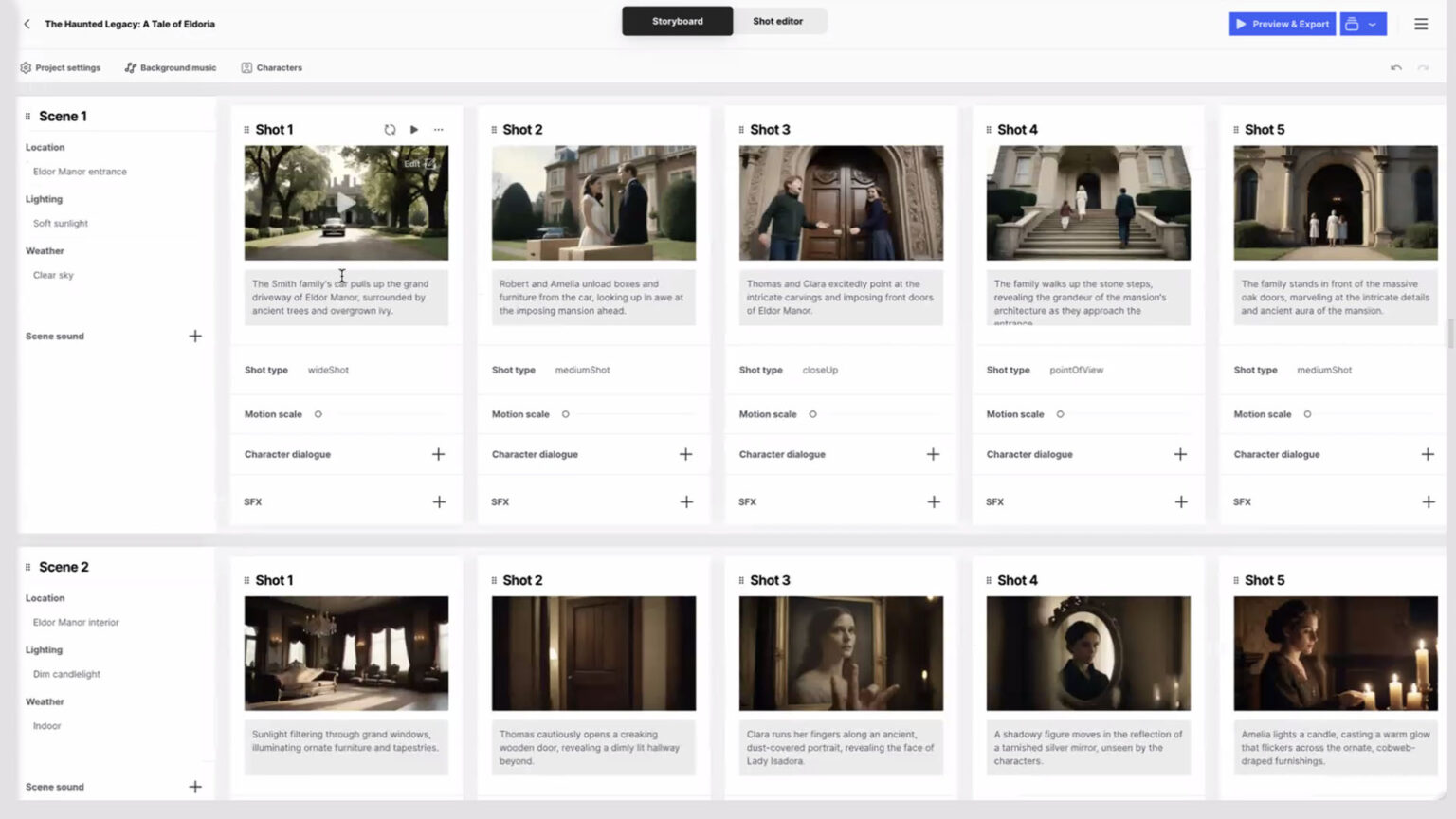Switch to the Shot editor tab
This screenshot has height=819, width=1456.
coord(777,21)
